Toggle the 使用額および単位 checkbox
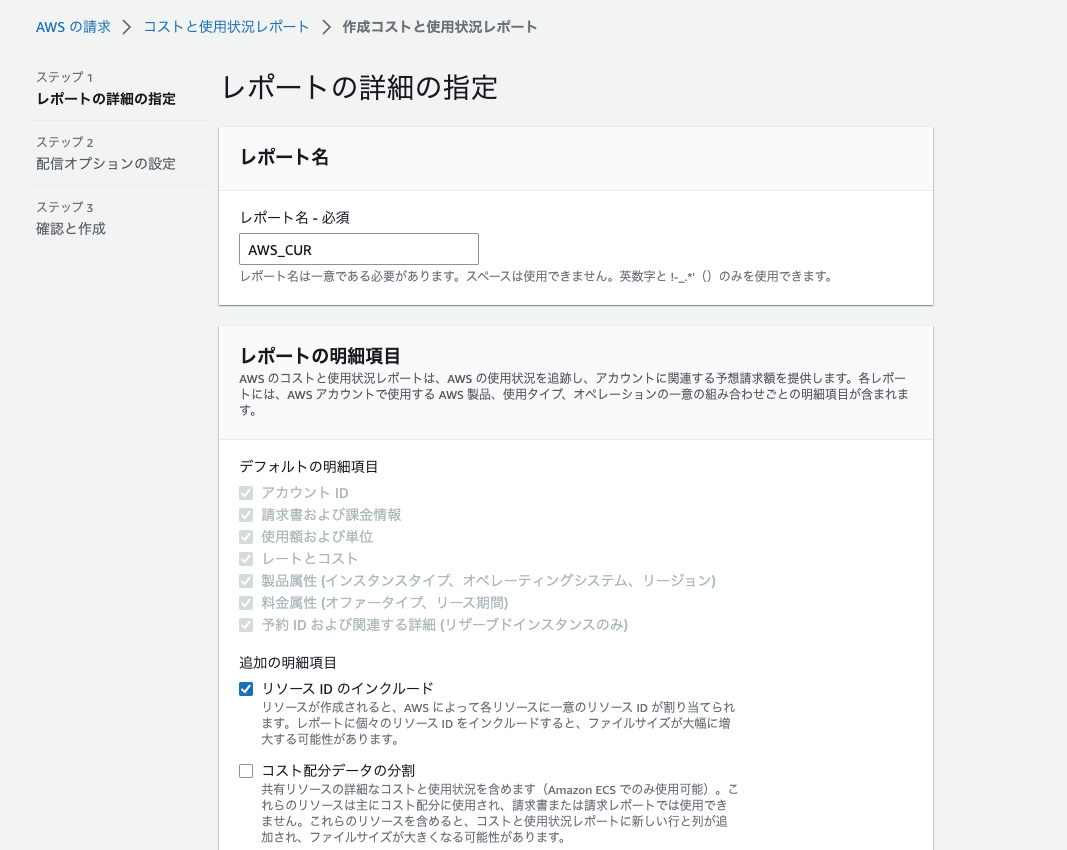This screenshot has width=1067, height=850. point(246,537)
